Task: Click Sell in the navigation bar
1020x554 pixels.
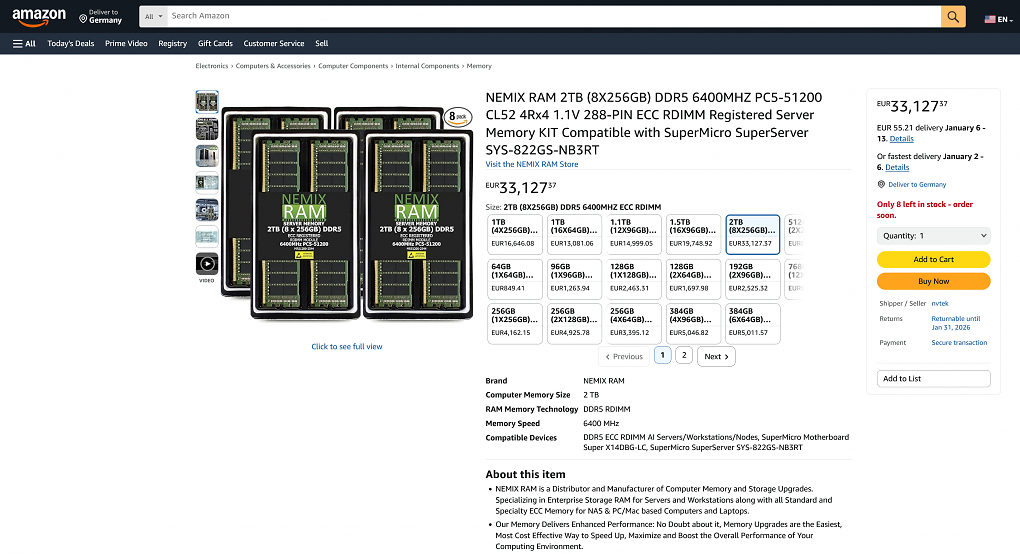Action: pyautogui.click(x=321, y=44)
